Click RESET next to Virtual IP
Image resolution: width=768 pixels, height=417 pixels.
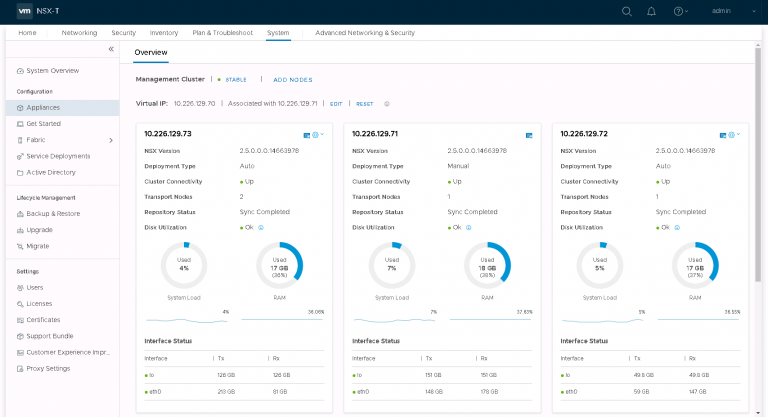click(x=364, y=104)
